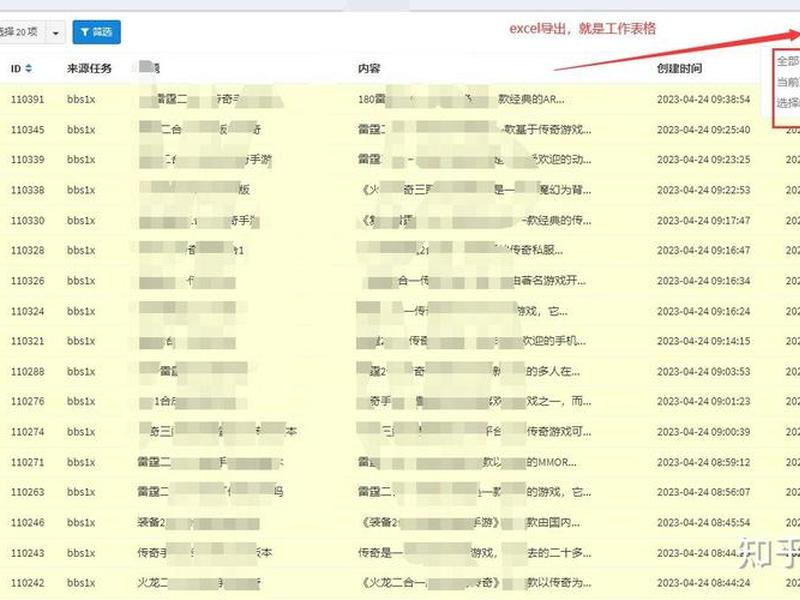This screenshot has width=800, height=600.
Task: Select row ID 110345
Action: point(28,130)
